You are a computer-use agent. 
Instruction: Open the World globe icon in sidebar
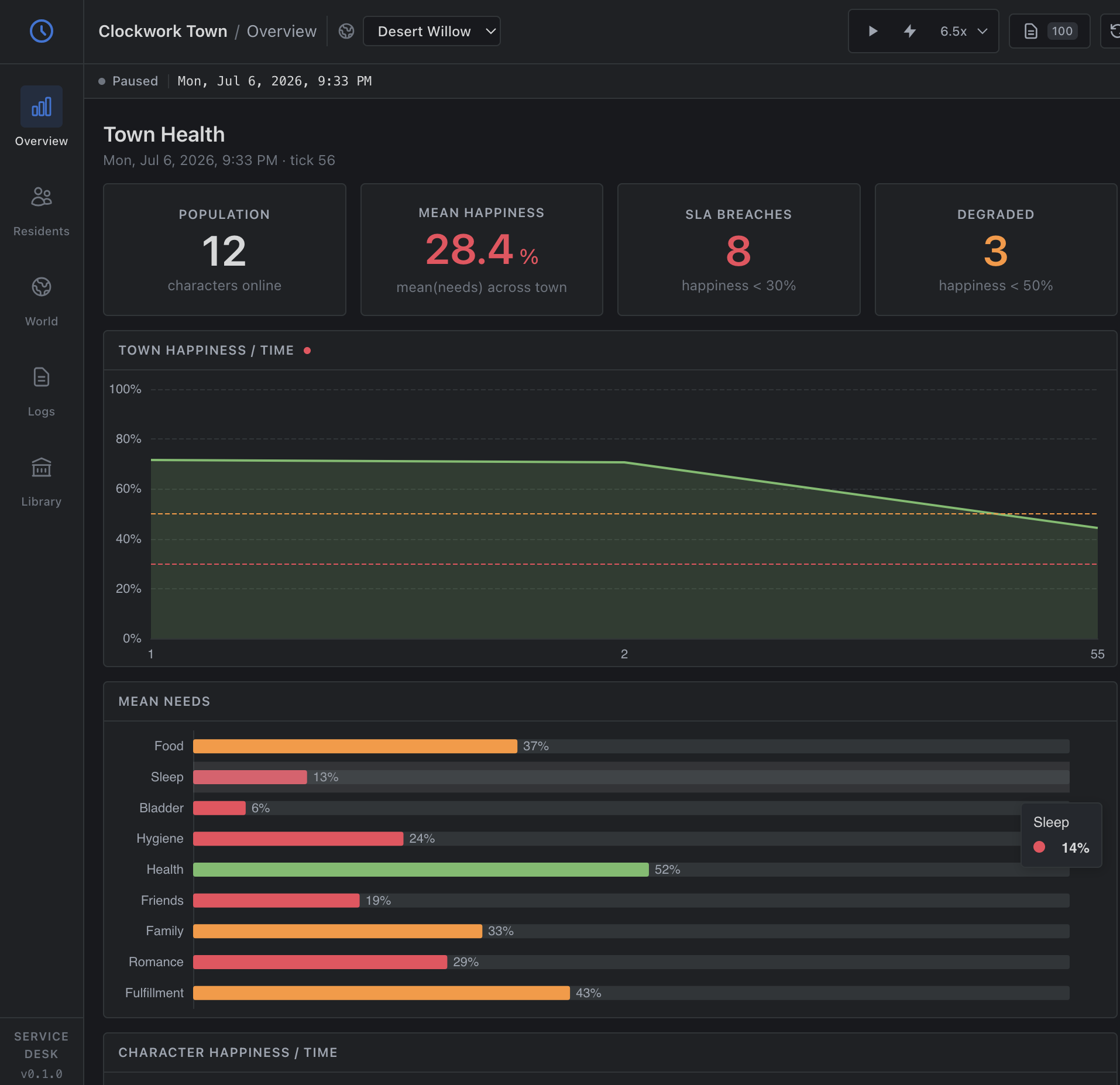tap(42, 287)
